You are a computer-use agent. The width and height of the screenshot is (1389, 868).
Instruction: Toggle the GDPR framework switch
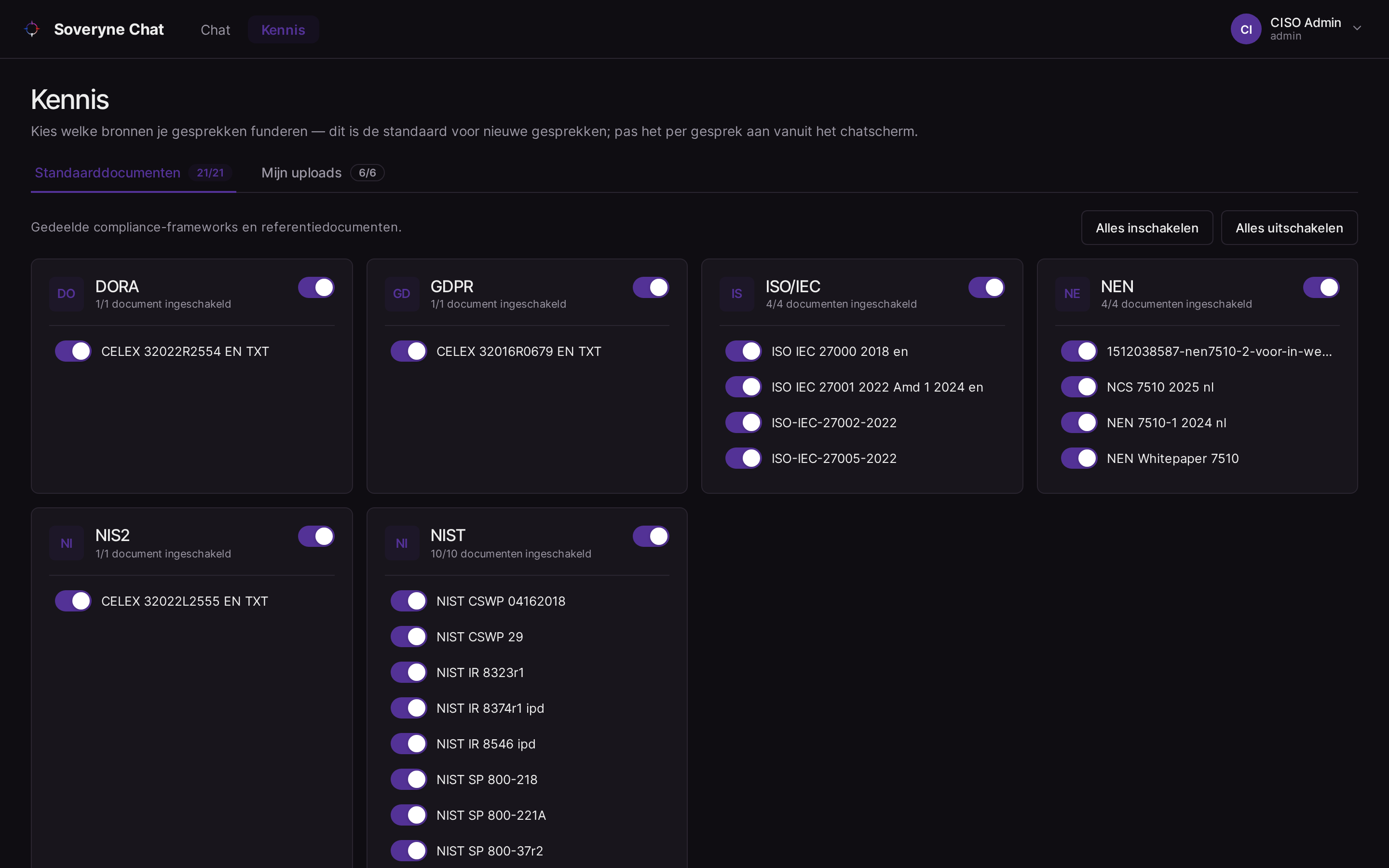[651, 287]
